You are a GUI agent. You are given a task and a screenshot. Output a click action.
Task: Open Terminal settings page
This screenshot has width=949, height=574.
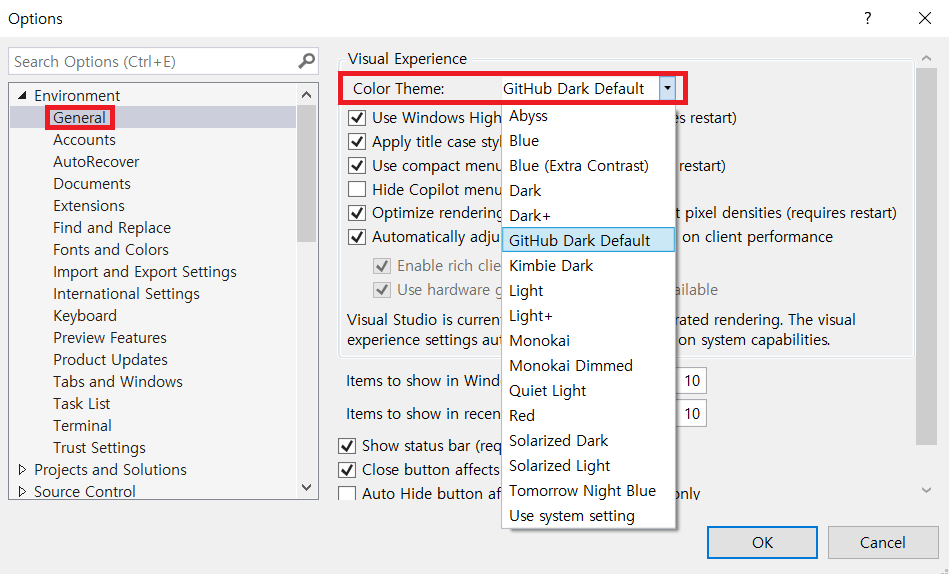(x=82, y=426)
